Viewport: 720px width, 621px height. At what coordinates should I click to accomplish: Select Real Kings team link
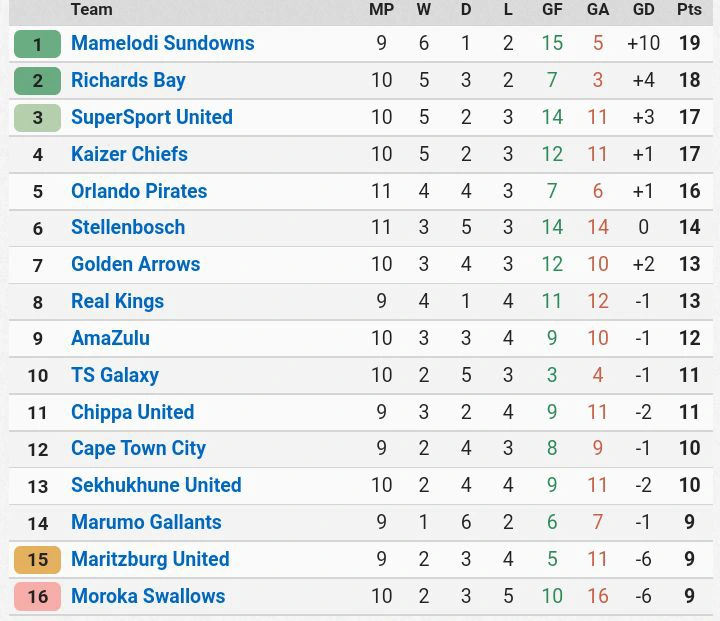coord(117,301)
